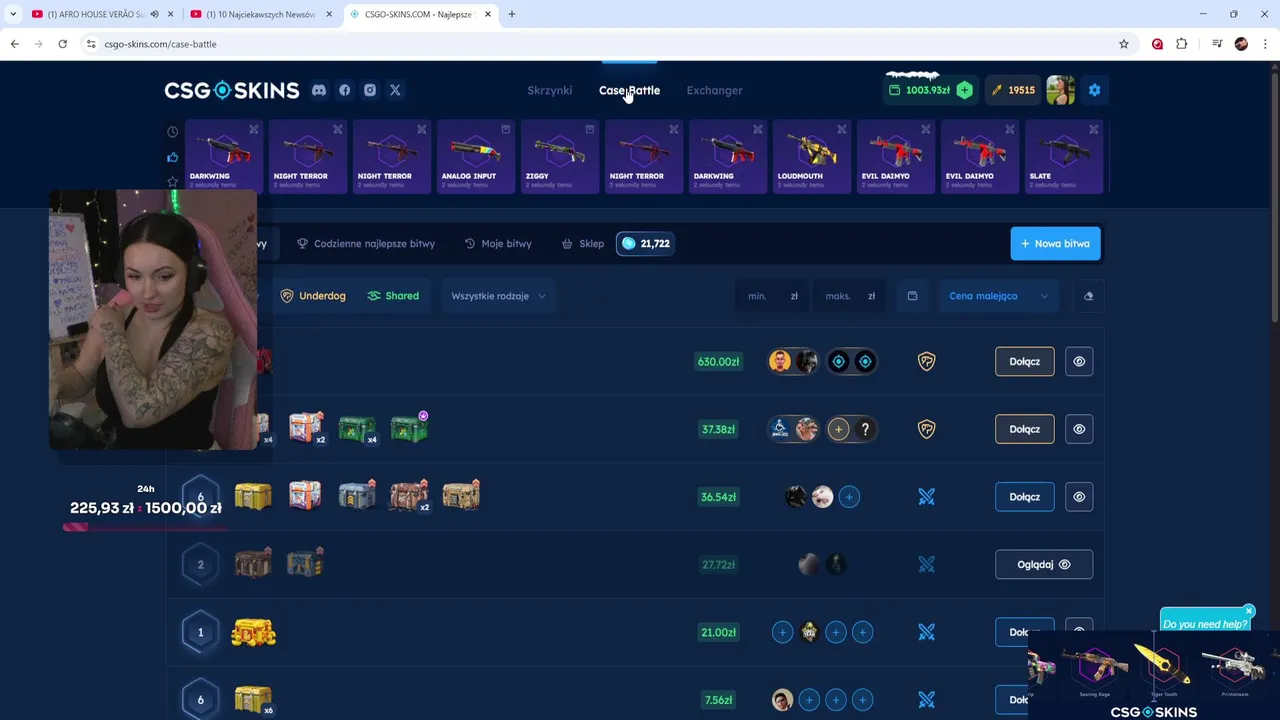
Task: Click the eye icon in 630.00zł row
Action: point(1079,361)
